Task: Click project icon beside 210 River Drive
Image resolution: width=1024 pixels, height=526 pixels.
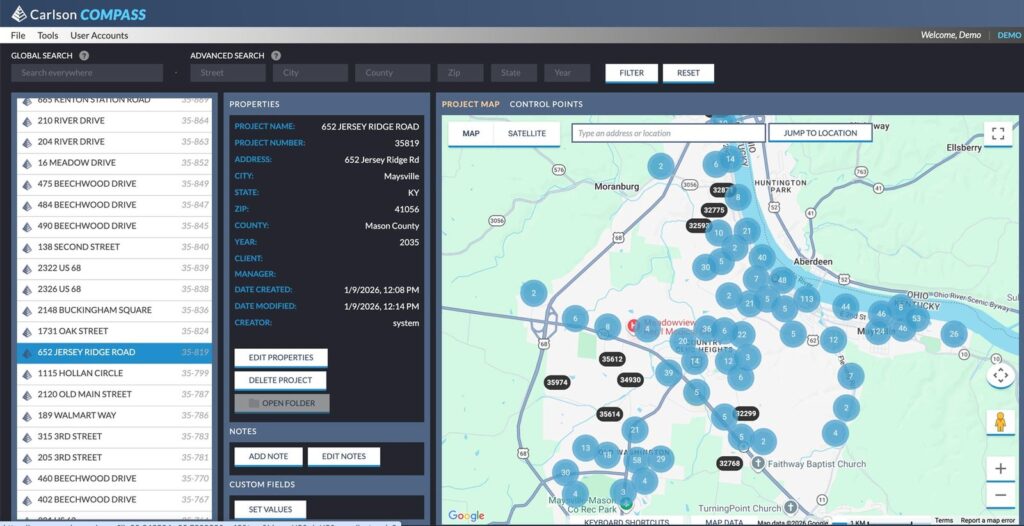Action: tap(27, 121)
